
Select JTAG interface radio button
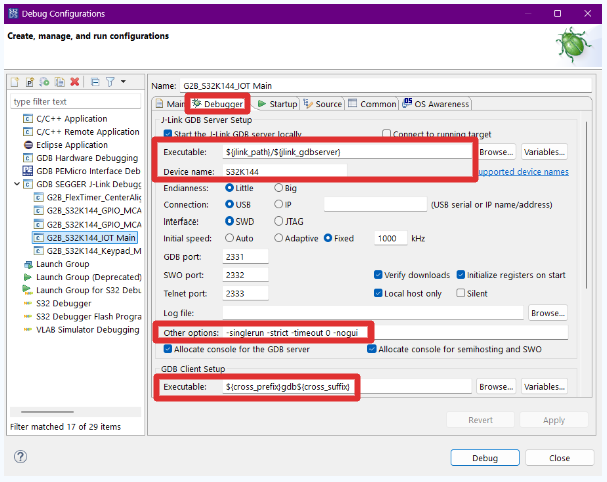coord(278,221)
